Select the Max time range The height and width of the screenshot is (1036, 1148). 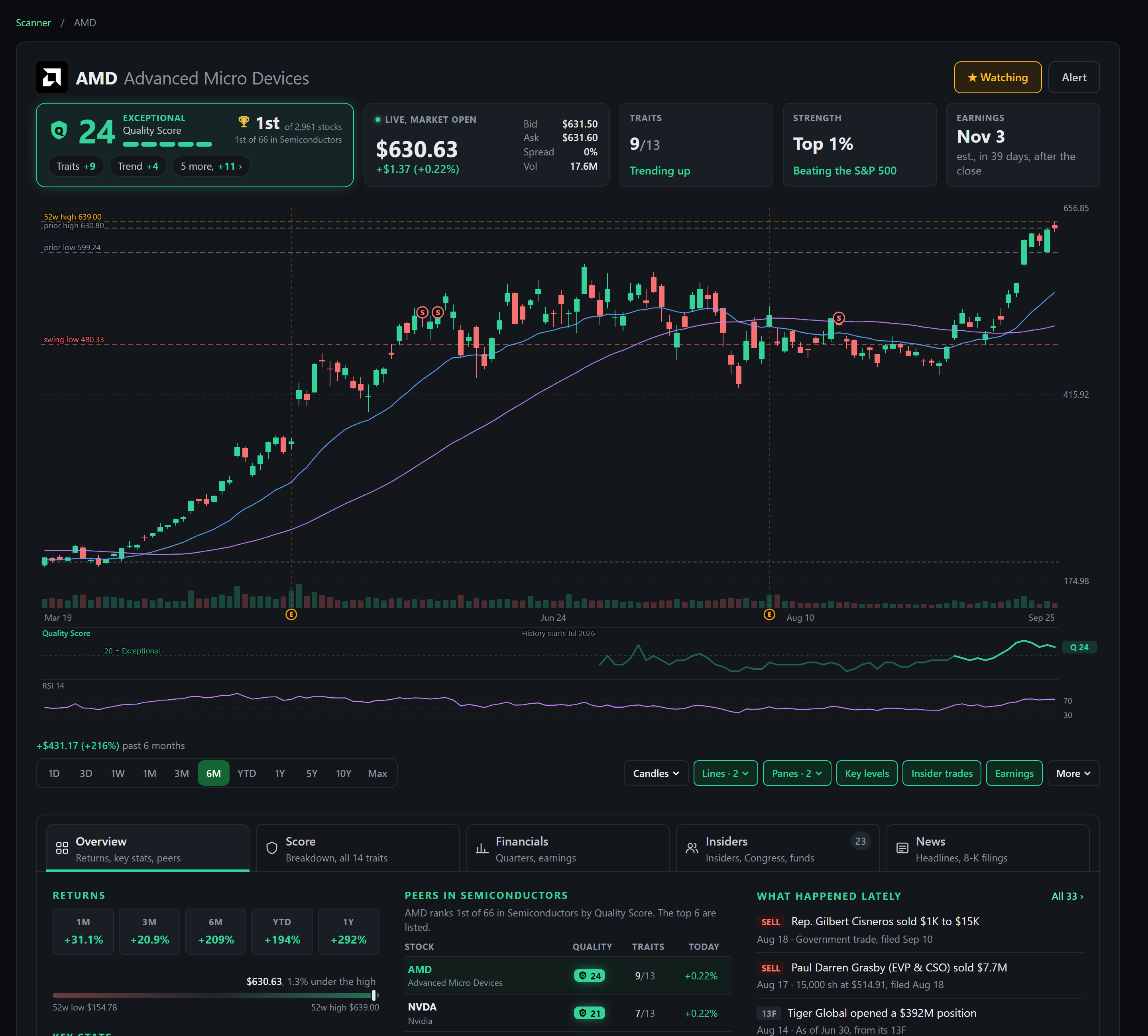click(x=377, y=773)
